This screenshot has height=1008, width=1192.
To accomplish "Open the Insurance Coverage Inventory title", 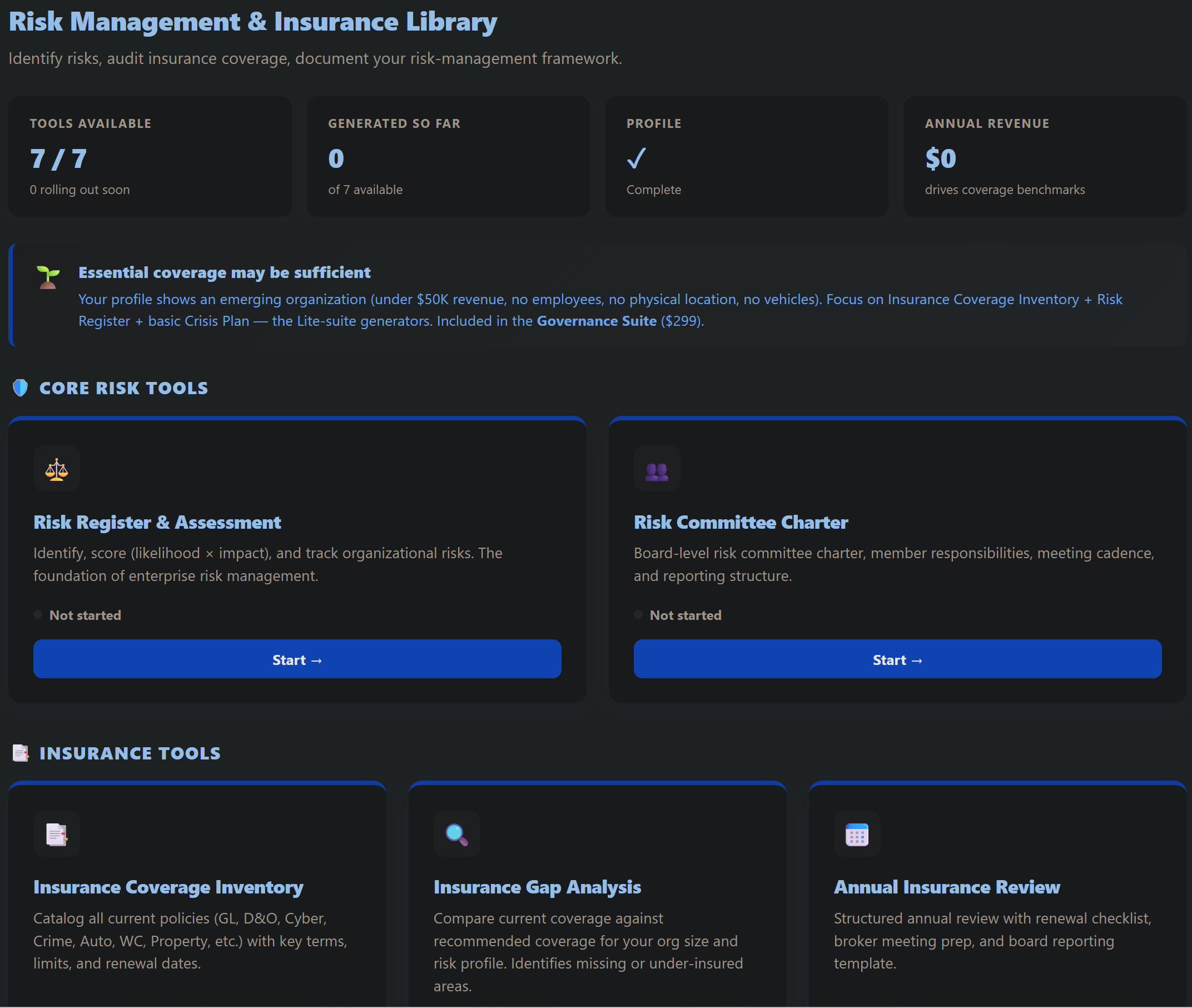I will pyautogui.click(x=168, y=887).
